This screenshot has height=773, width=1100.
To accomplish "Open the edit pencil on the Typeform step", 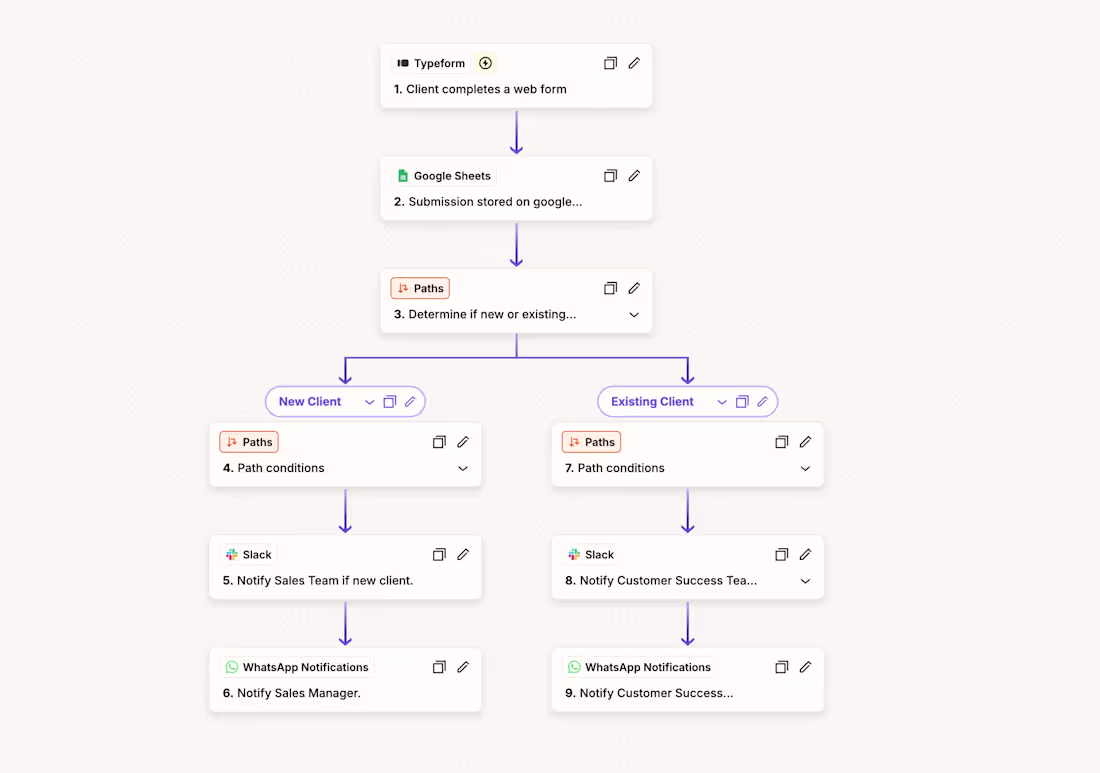I will (x=634, y=63).
